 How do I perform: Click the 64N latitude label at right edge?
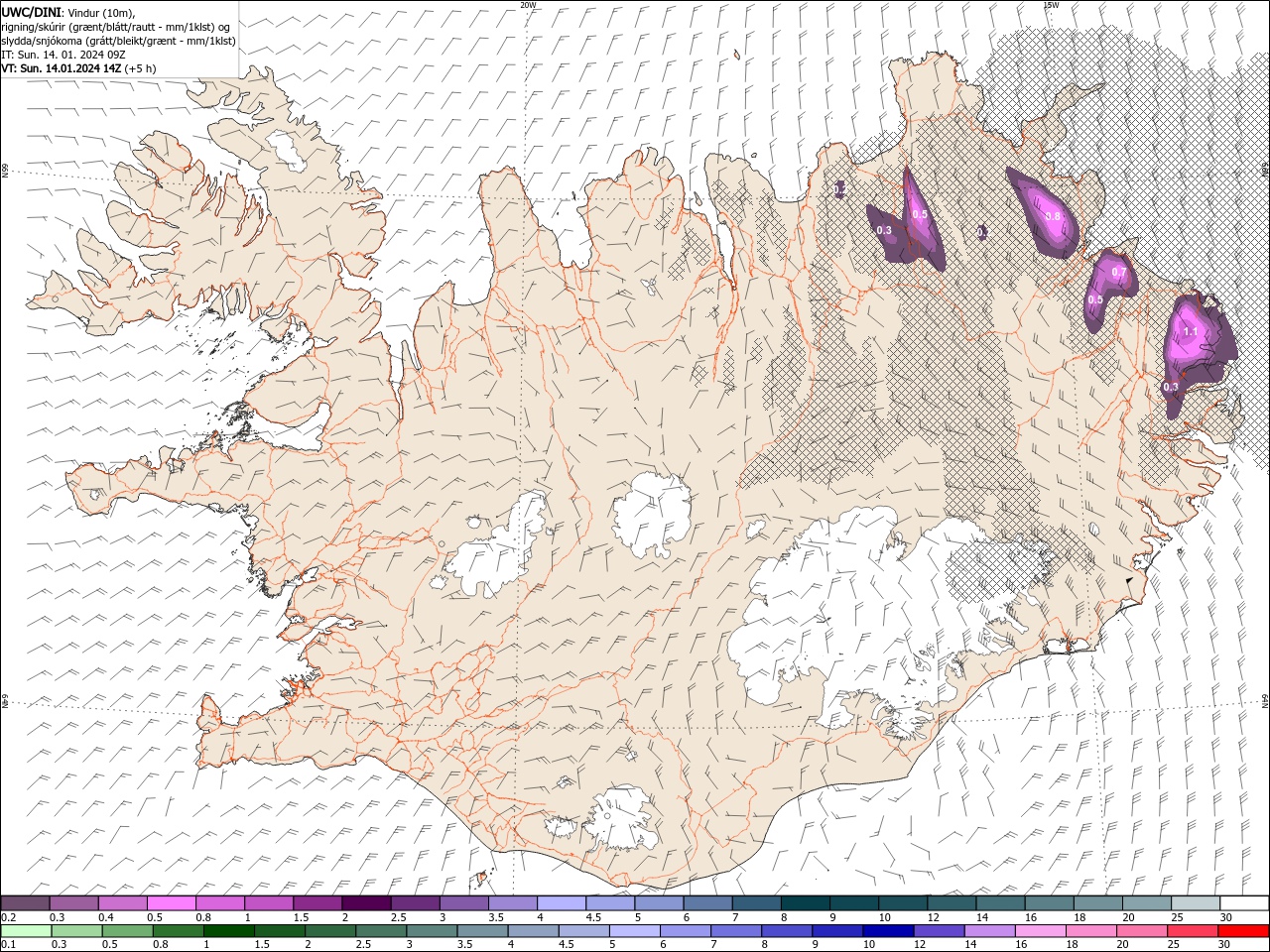coord(1265,701)
